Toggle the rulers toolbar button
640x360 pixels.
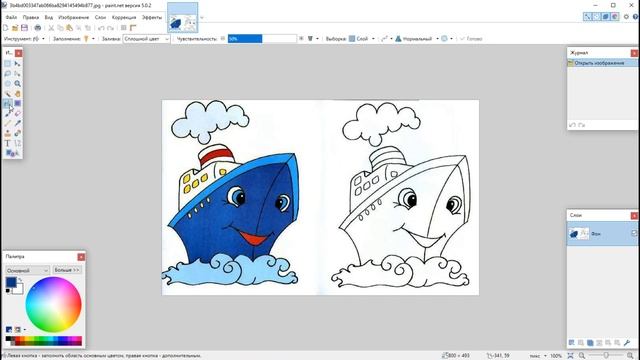pyautogui.click(x=133, y=28)
